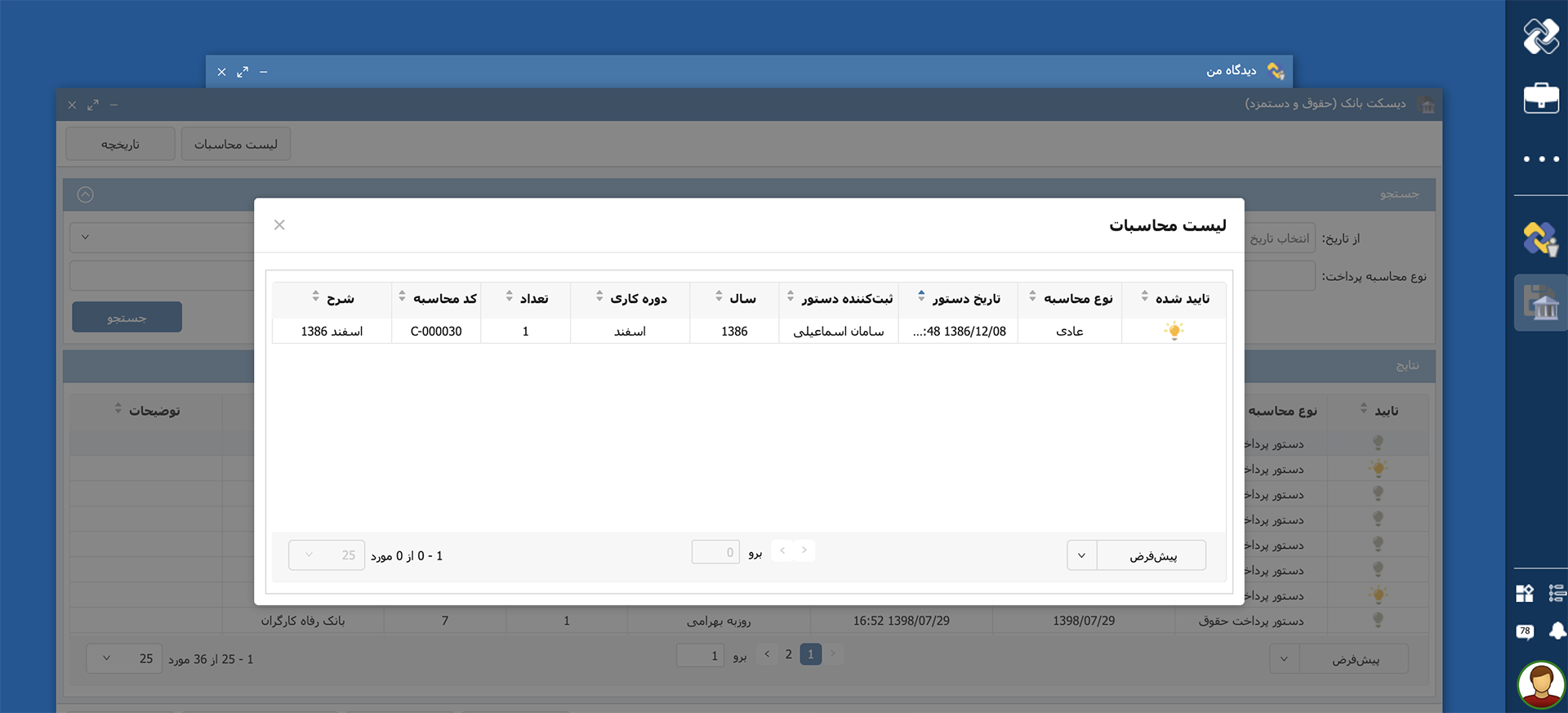The image size is (1568, 713).
Task: Open the user avatar profile
Action: [x=1540, y=684]
